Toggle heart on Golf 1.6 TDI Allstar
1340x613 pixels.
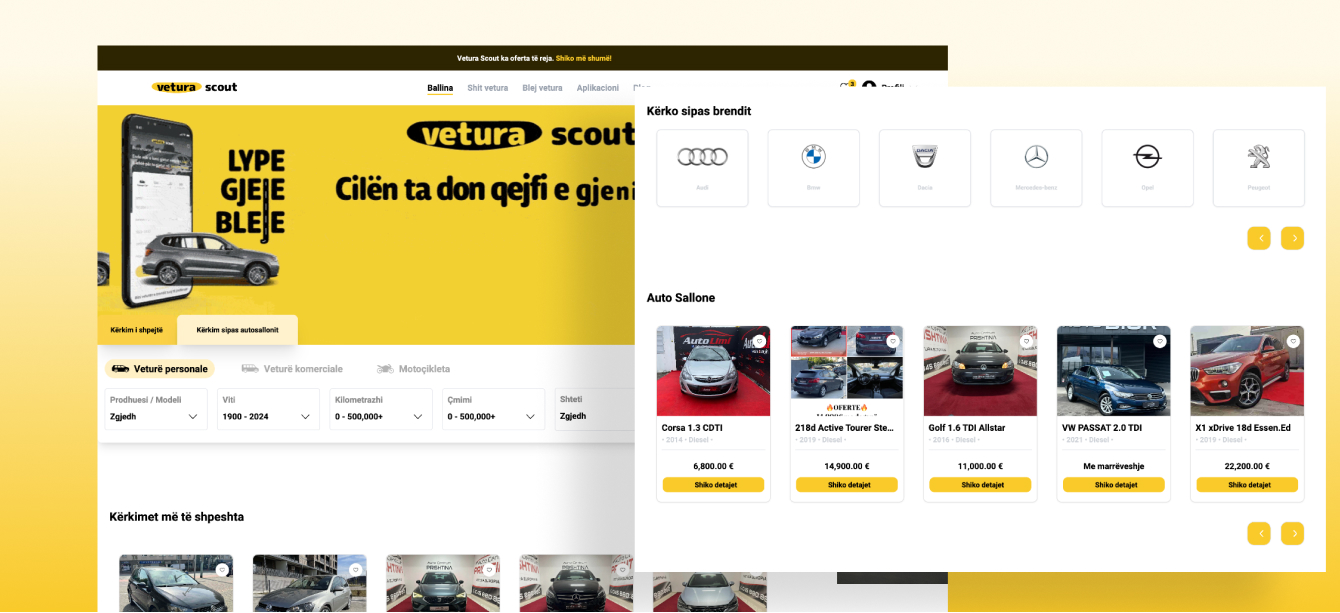[1026, 341]
